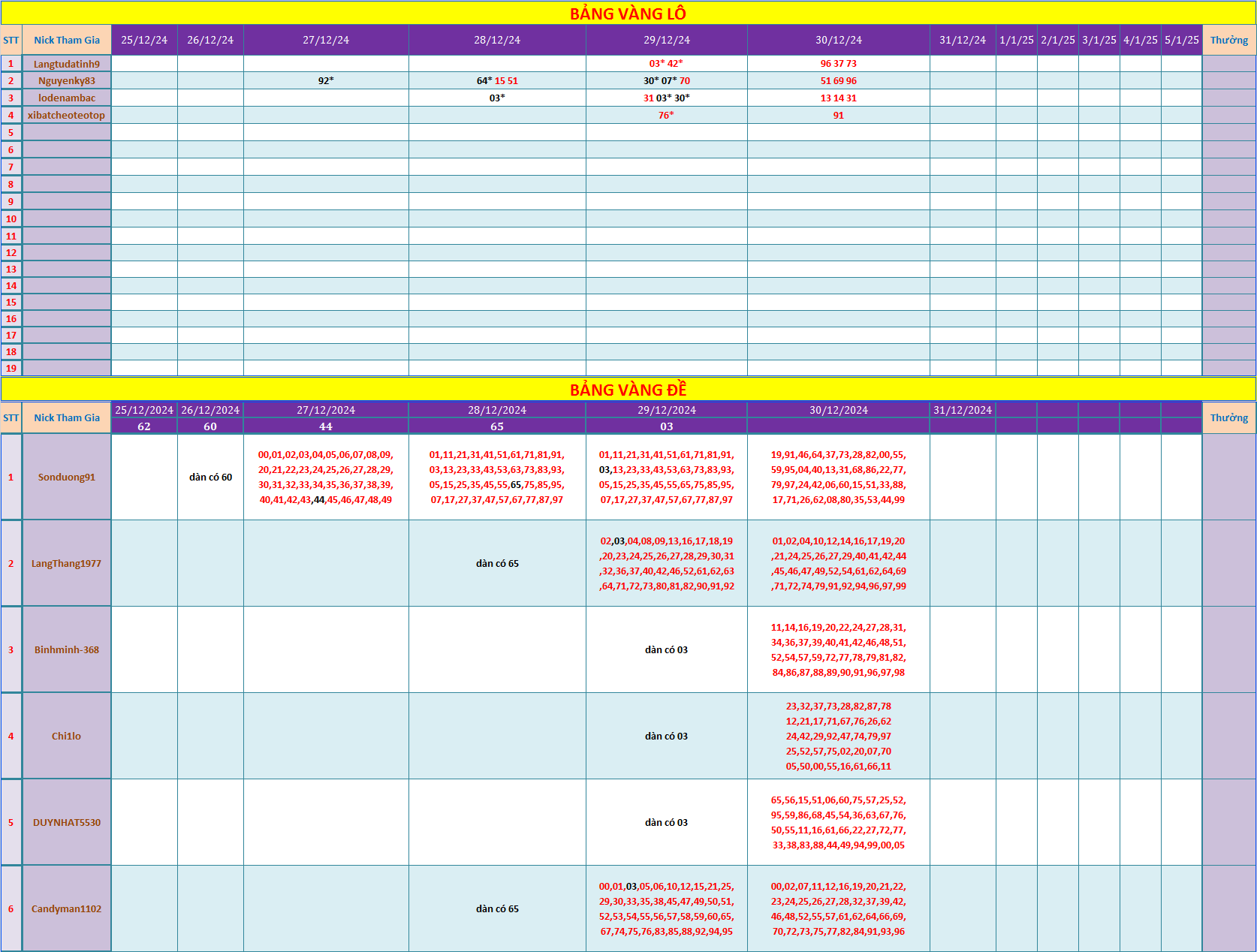The image size is (1257, 952).
Task: Click the result 62 under 25/12/2024
Action: (144, 426)
